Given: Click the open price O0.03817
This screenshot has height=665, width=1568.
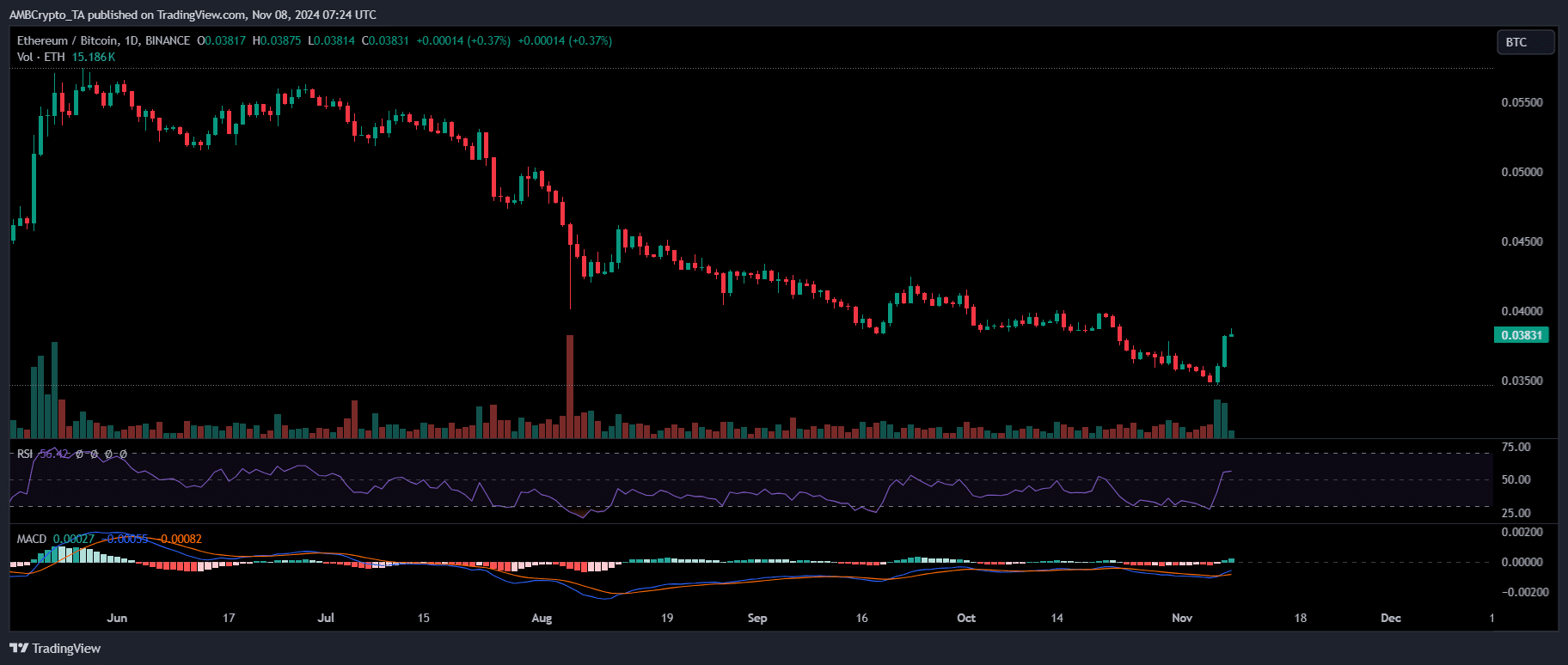Looking at the screenshot, I should 222,40.
